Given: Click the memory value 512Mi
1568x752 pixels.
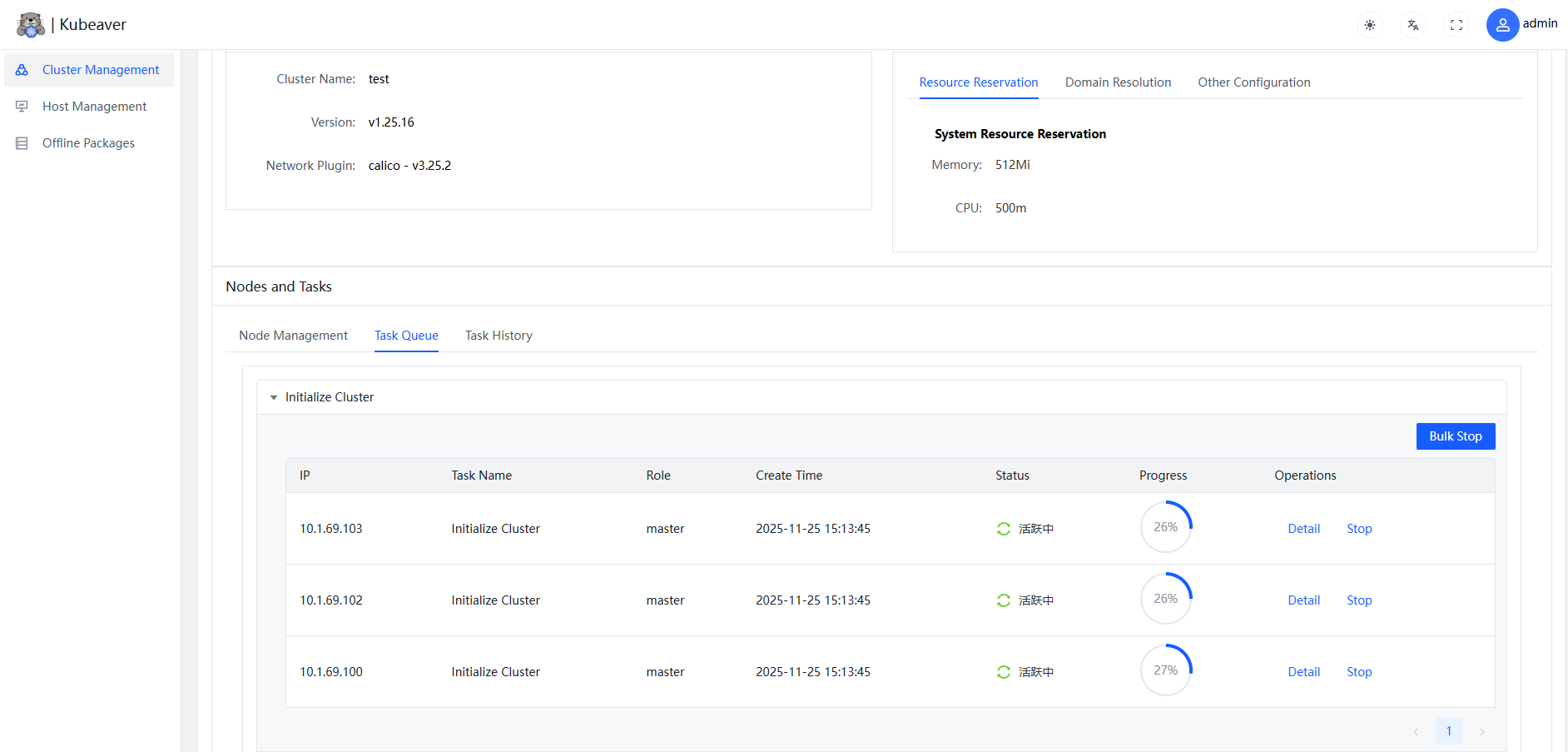Looking at the screenshot, I should (1012, 165).
